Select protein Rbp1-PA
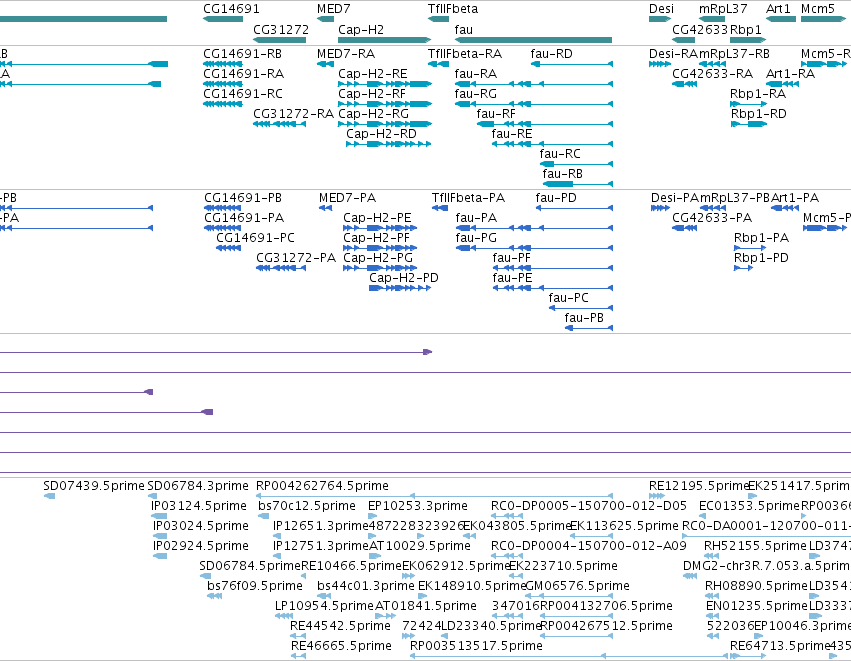 pos(761,238)
